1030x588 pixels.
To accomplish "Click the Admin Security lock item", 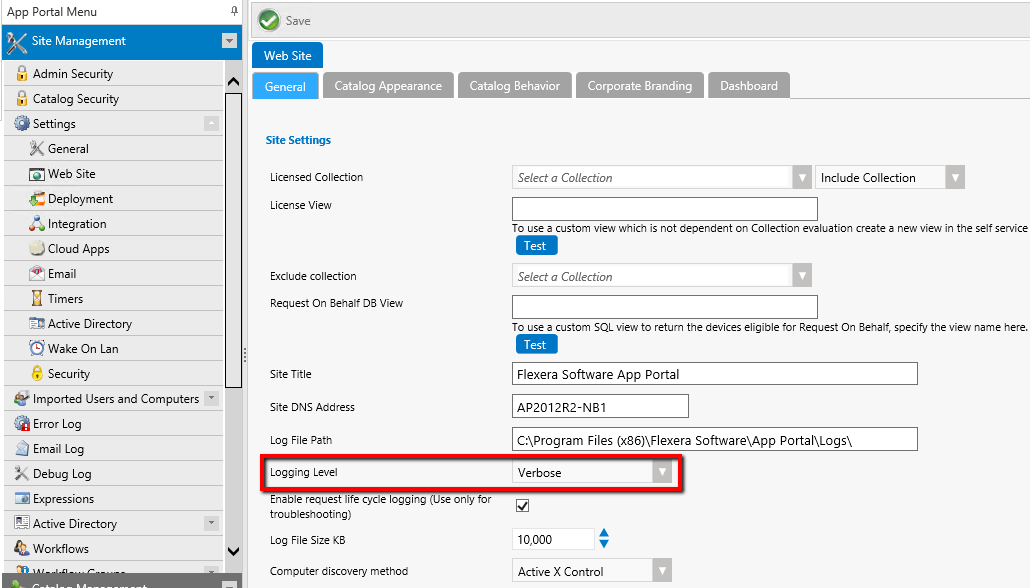I will click(x=22, y=73).
